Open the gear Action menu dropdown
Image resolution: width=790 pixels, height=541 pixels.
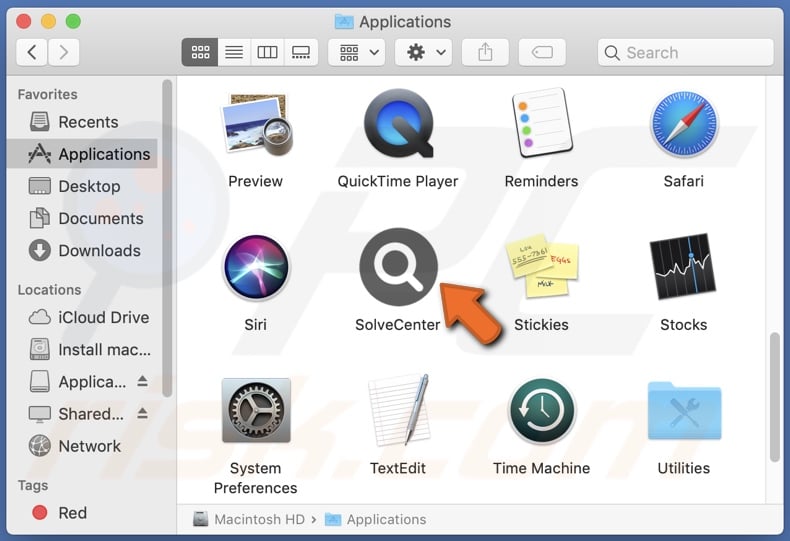coord(424,52)
